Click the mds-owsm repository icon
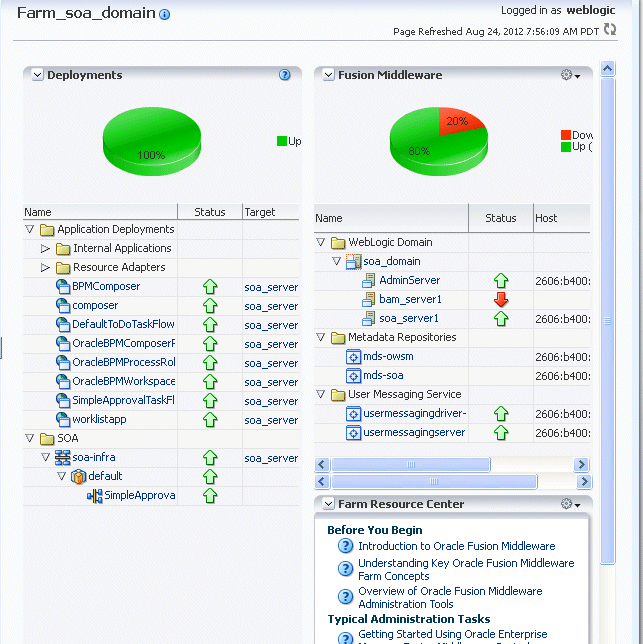This screenshot has width=643, height=644. coord(353,357)
